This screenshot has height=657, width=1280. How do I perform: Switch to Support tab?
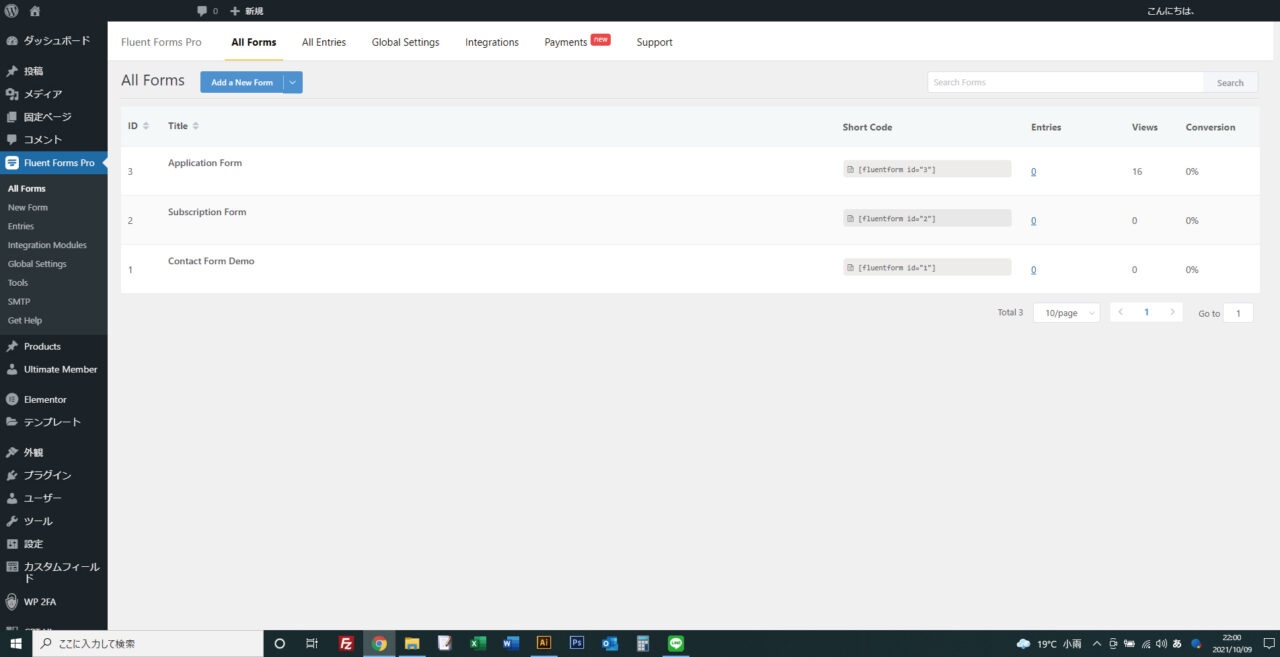click(x=654, y=42)
